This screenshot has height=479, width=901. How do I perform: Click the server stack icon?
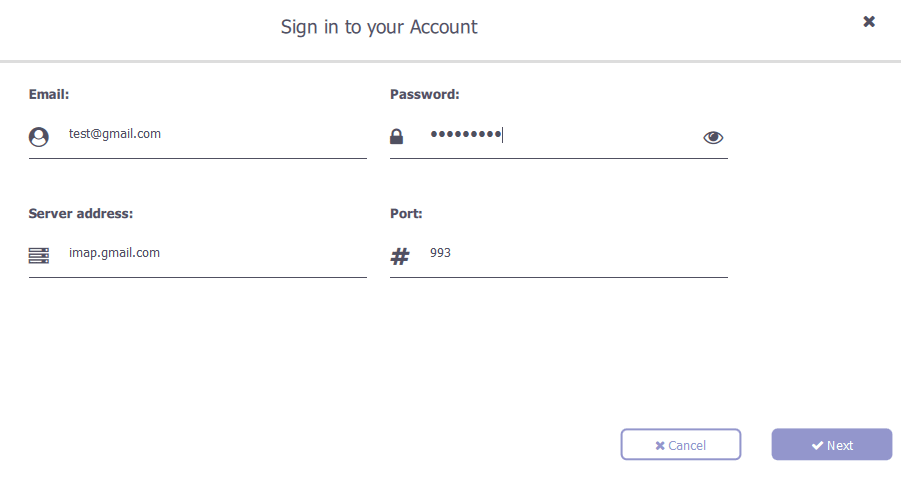click(38, 256)
